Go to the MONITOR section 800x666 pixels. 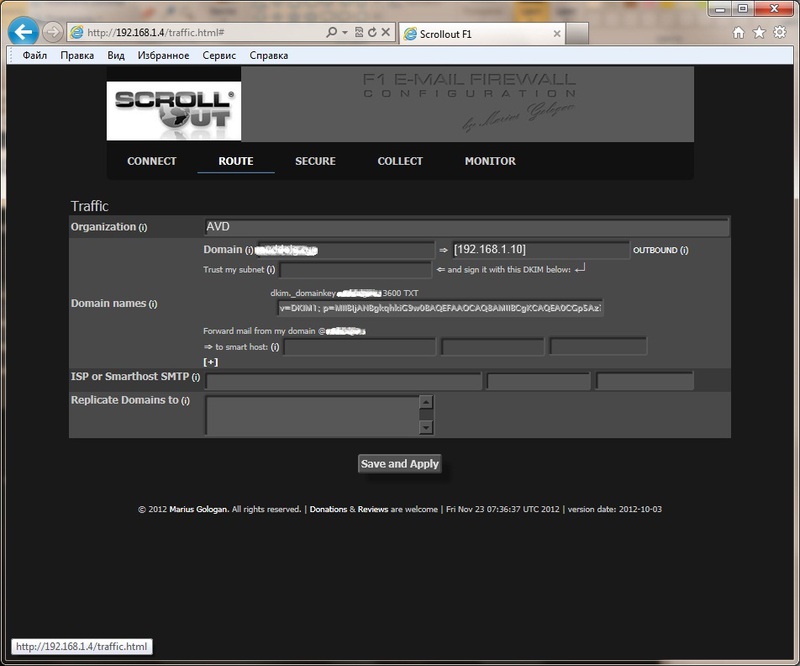pyautogui.click(x=490, y=161)
